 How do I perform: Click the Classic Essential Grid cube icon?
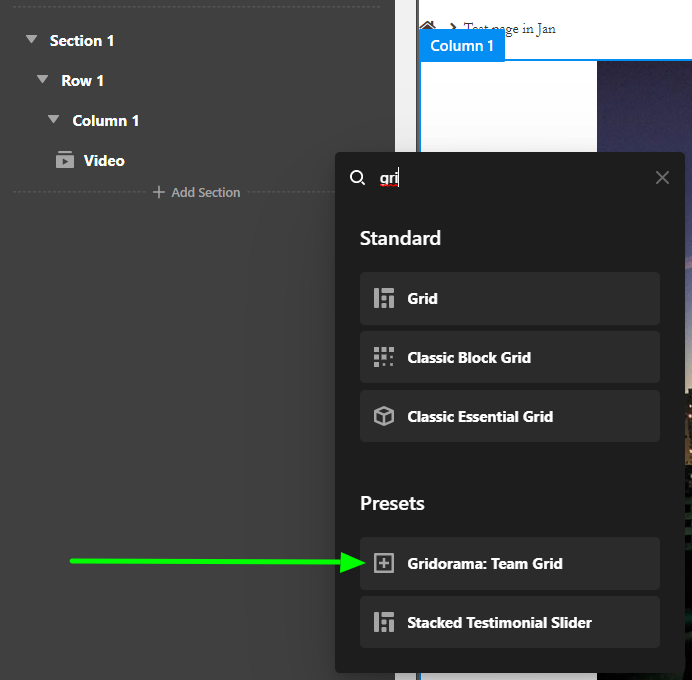(x=384, y=416)
